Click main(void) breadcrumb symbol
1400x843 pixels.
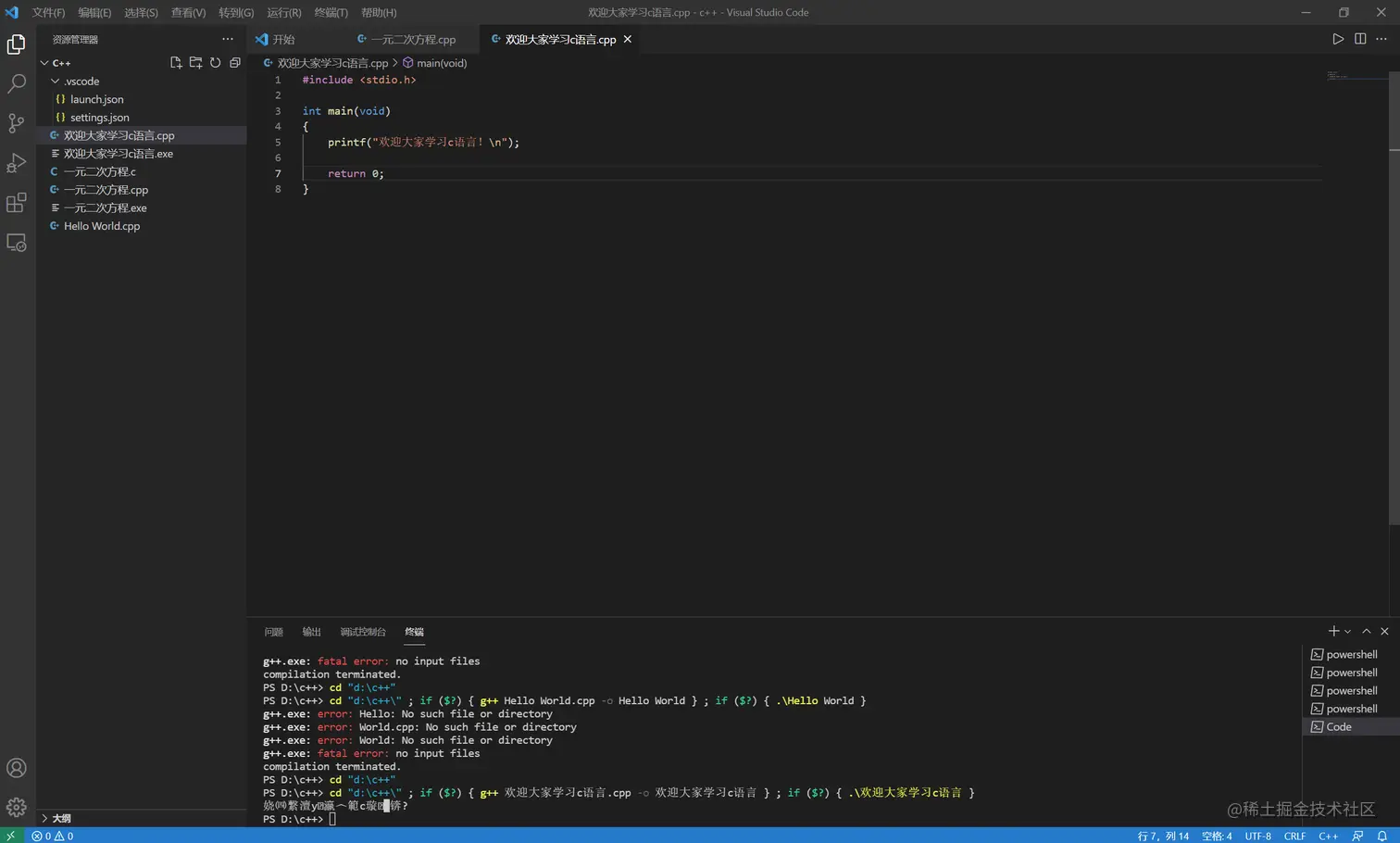[435, 63]
